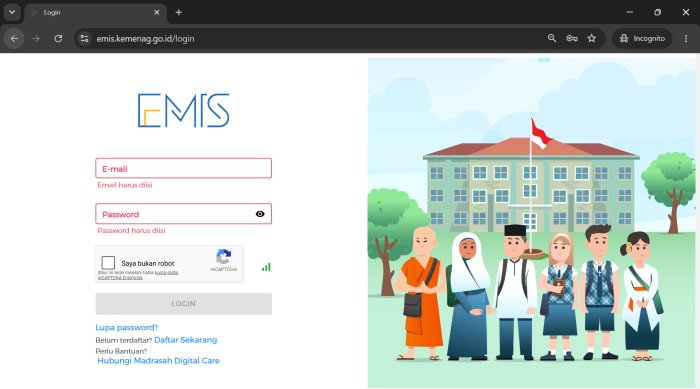Click the 'Password harus diisi' error text
The height and width of the screenshot is (389, 700).
click(x=131, y=230)
